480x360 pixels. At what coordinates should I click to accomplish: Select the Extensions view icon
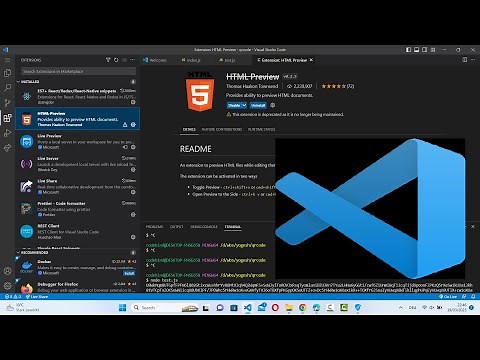[7, 118]
